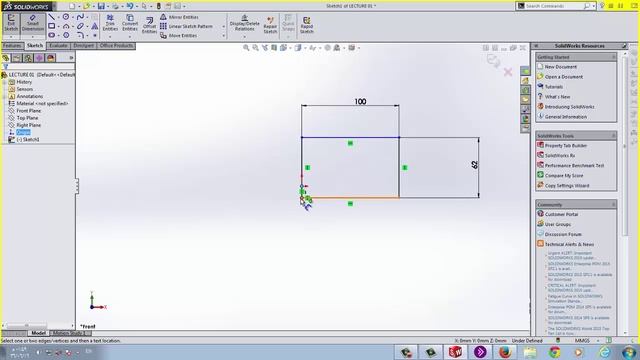Activate the Smart Dimension tool
The width and height of the screenshot is (640, 360).
[33, 23]
